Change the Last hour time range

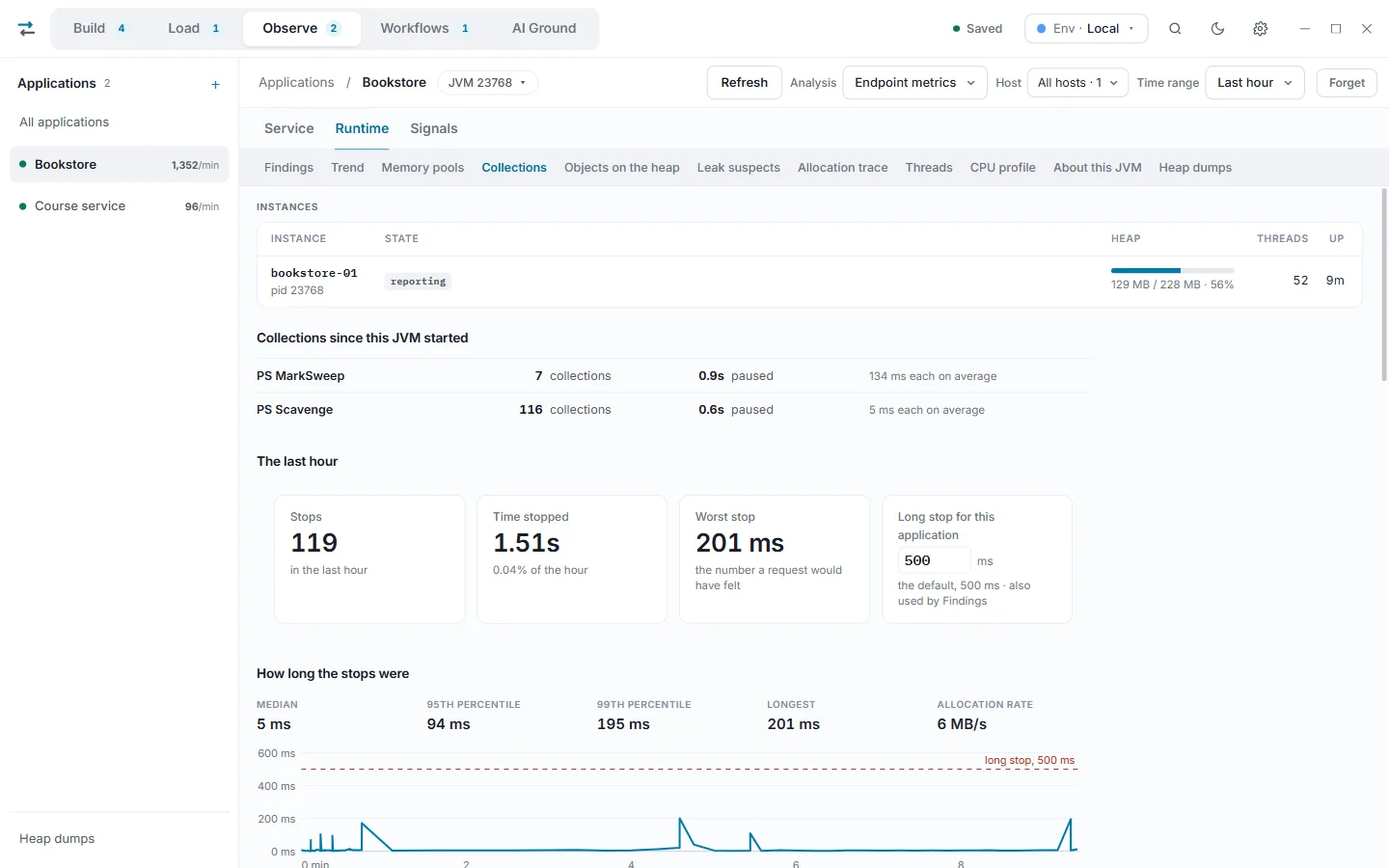click(1254, 83)
